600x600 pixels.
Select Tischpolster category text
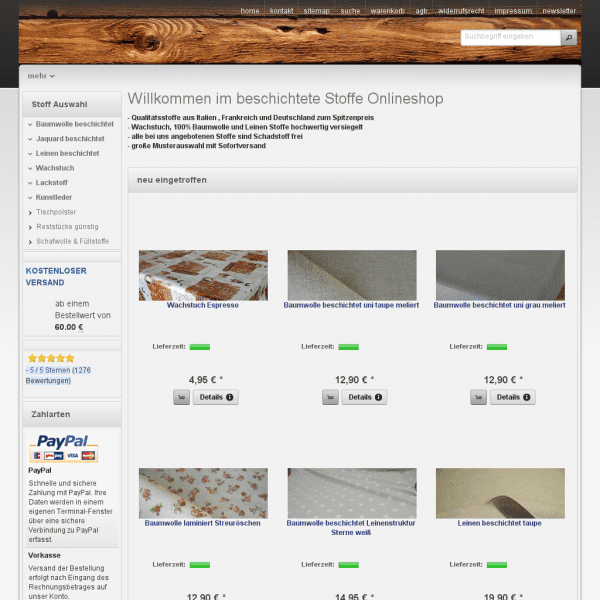(x=56, y=212)
